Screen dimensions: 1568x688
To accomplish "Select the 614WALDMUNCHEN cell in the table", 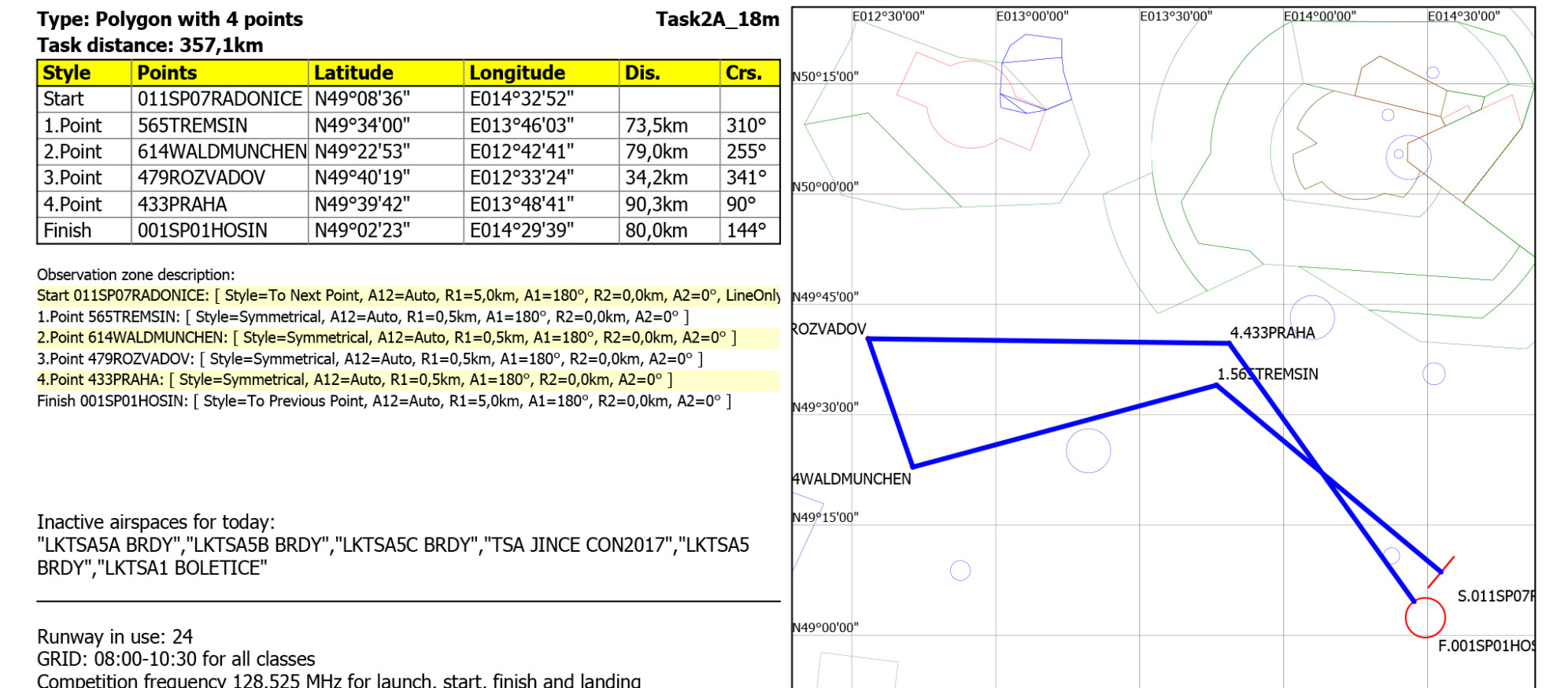I will [220, 151].
